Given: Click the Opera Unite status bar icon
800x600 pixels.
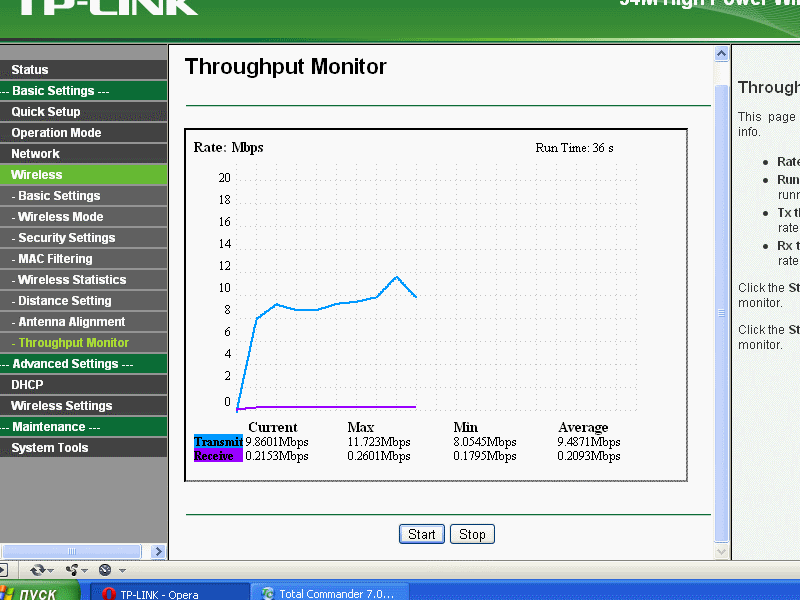Looking at the screenshot, I should pos(72,570).
